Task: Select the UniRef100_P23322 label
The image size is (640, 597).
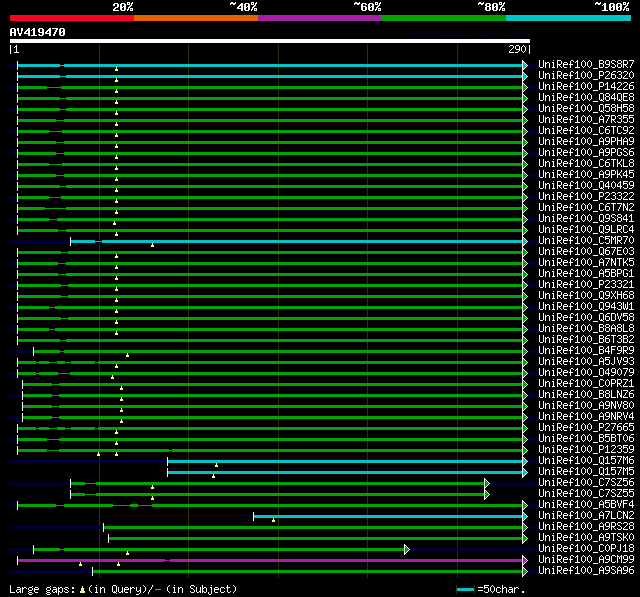Action: (586, 197)
